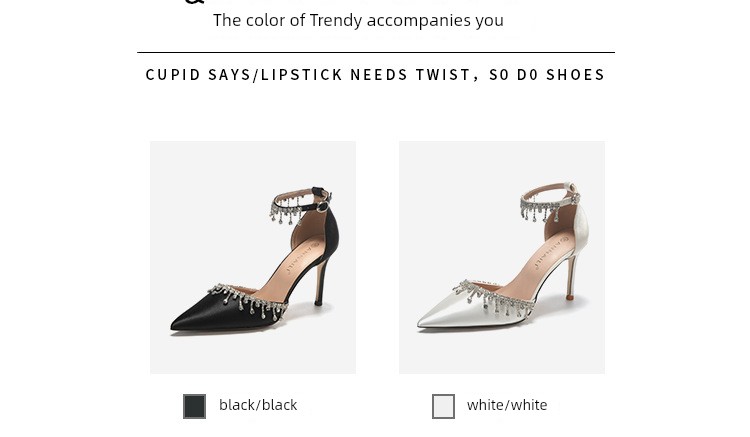The width and height of the screenshot is (750, 437).
Task: Click the white/white color label
Action: pyautogui.click(x=507, y=405)
